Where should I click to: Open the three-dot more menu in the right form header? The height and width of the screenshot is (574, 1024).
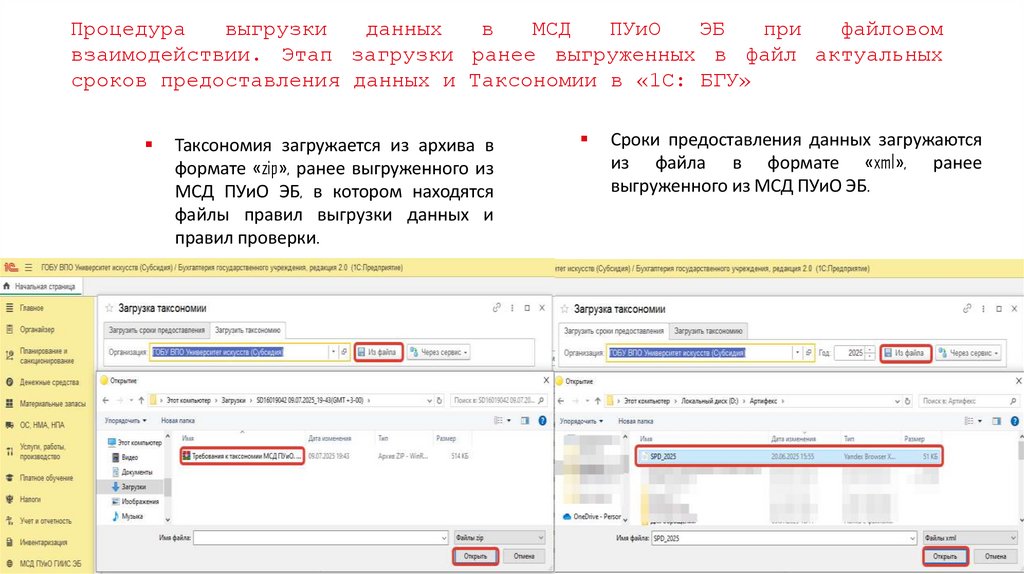[983, 308]
